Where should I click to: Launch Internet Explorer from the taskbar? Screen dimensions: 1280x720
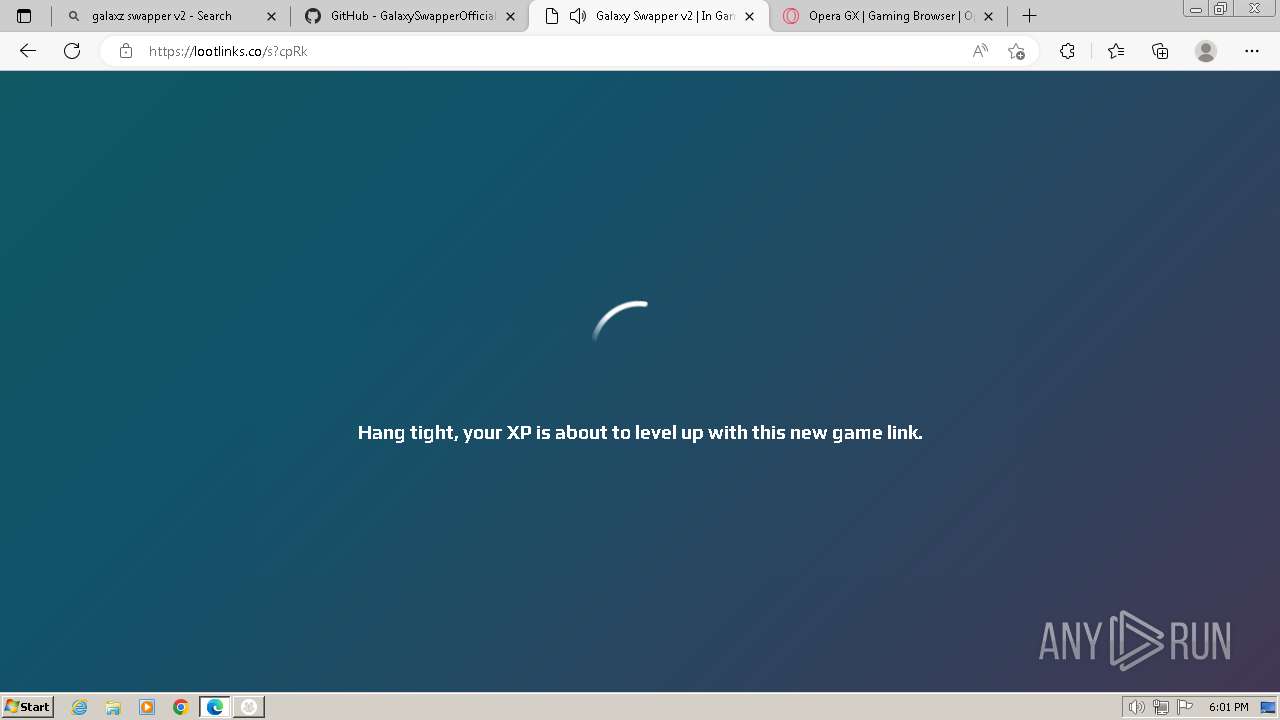[80, 707]
